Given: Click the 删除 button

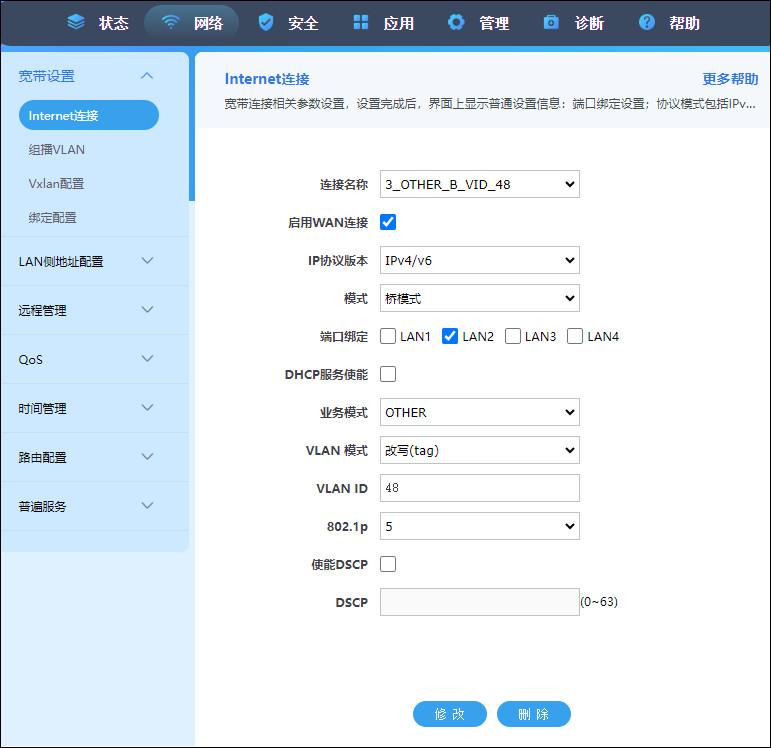Looking at the screenshot, I should click(534, 714).
